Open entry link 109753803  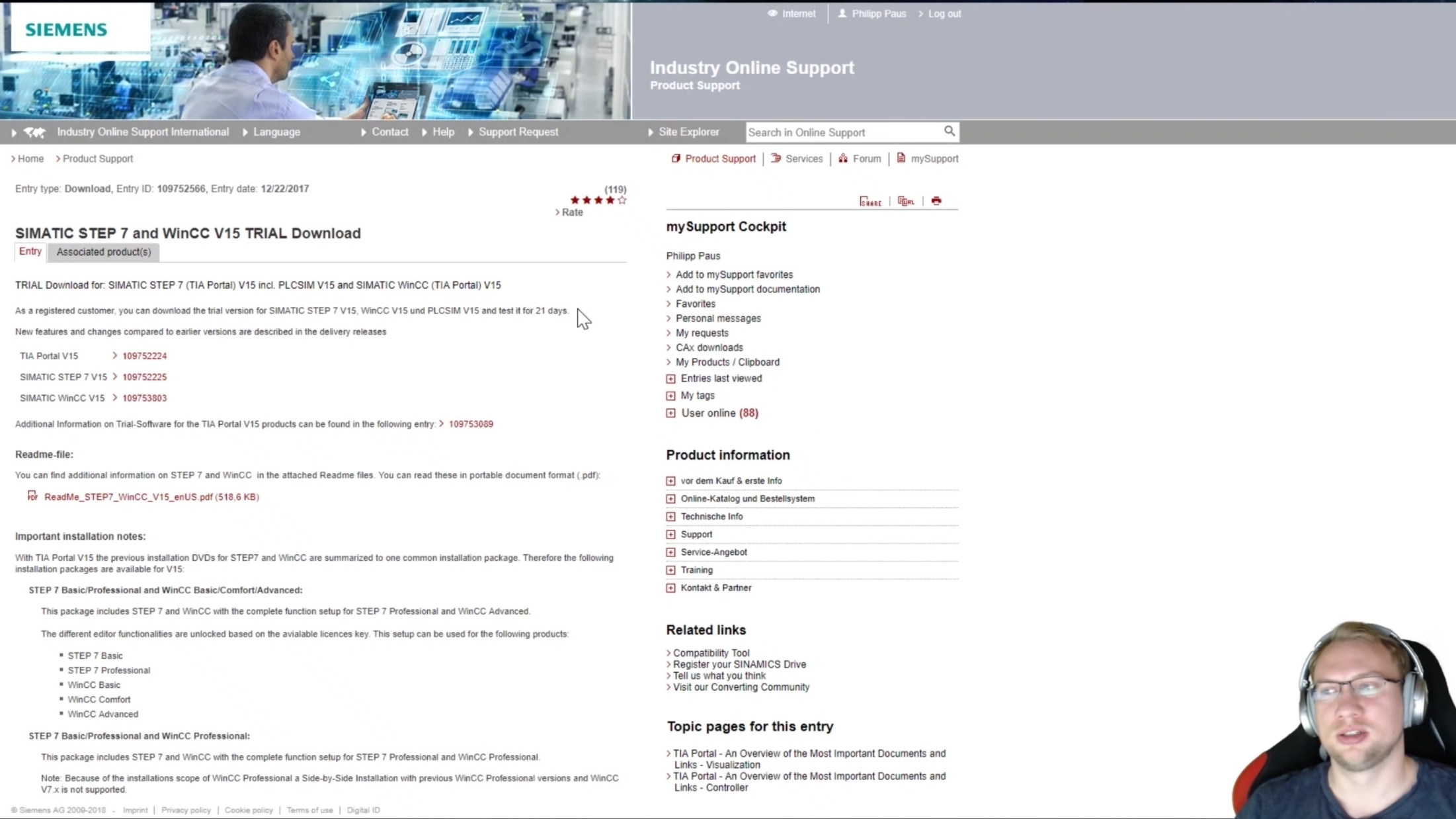coord(144,398)
